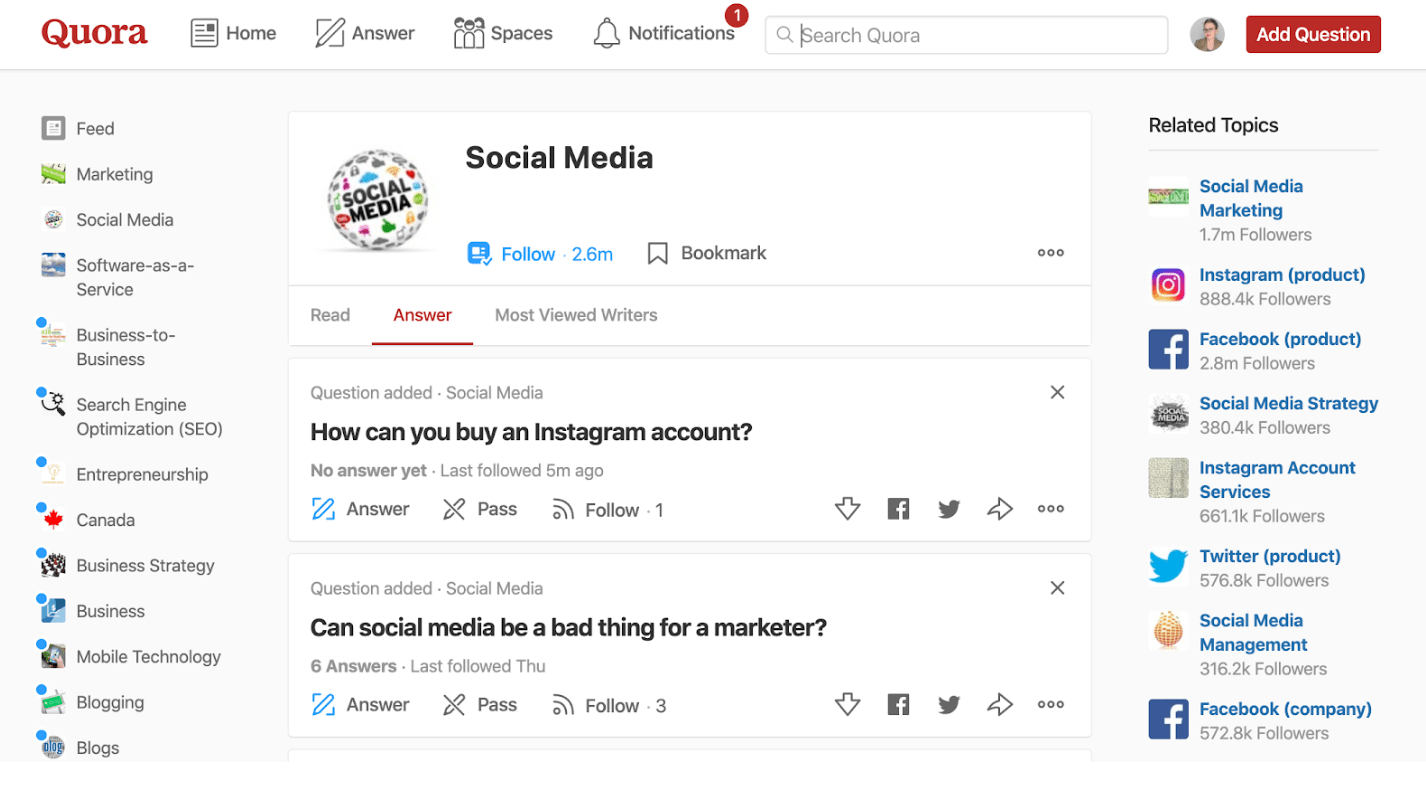This screenshot has height=788, width=1426.
Task: Click the Notifications bell icon
Action: point(606,34)
